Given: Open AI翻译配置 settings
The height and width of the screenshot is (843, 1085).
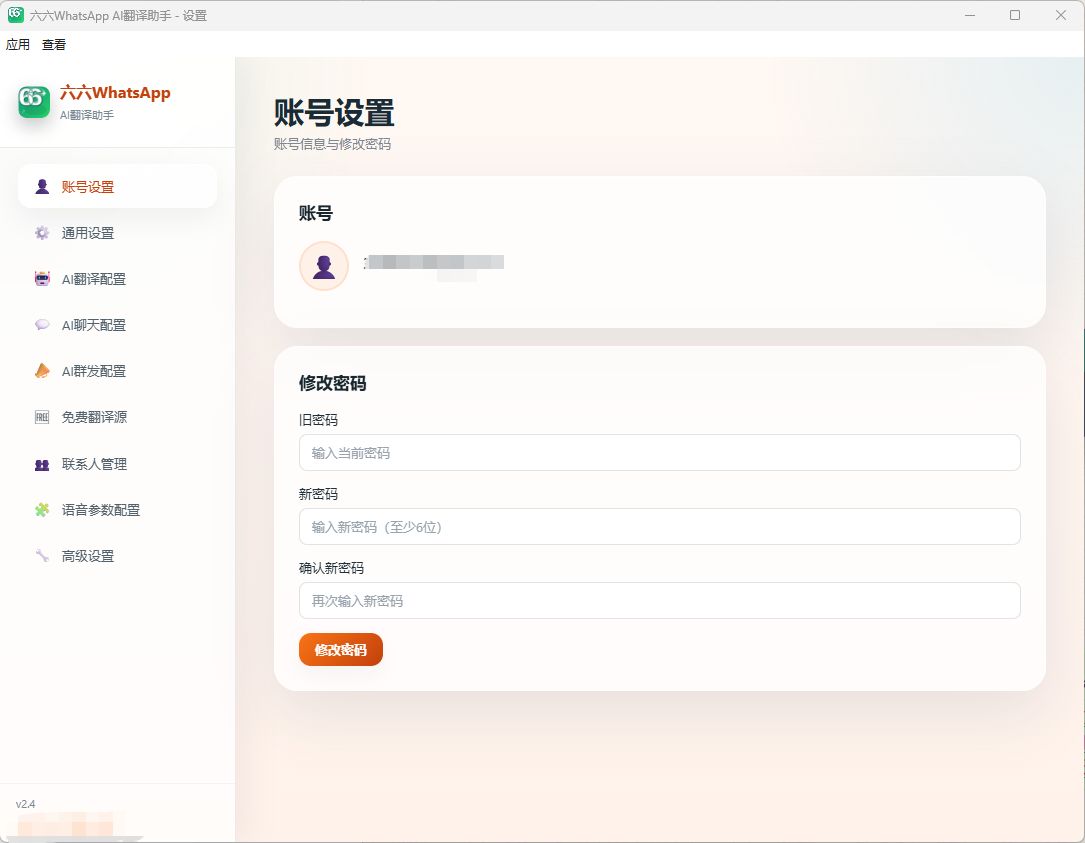Looking at the screenshot, I should pos(118,279).
